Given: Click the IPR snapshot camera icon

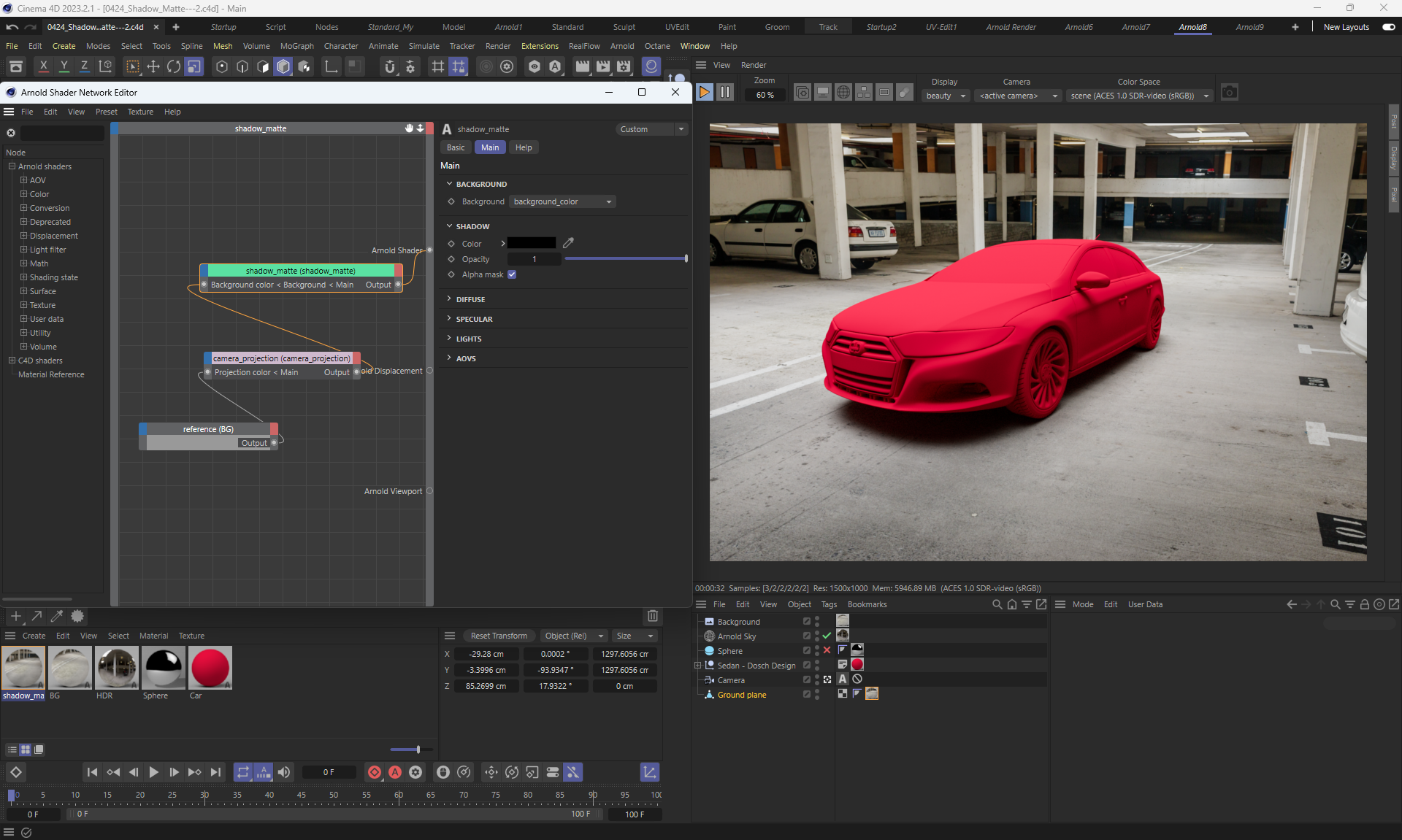Looking at the screenshot, I should tap(1230, 93).
